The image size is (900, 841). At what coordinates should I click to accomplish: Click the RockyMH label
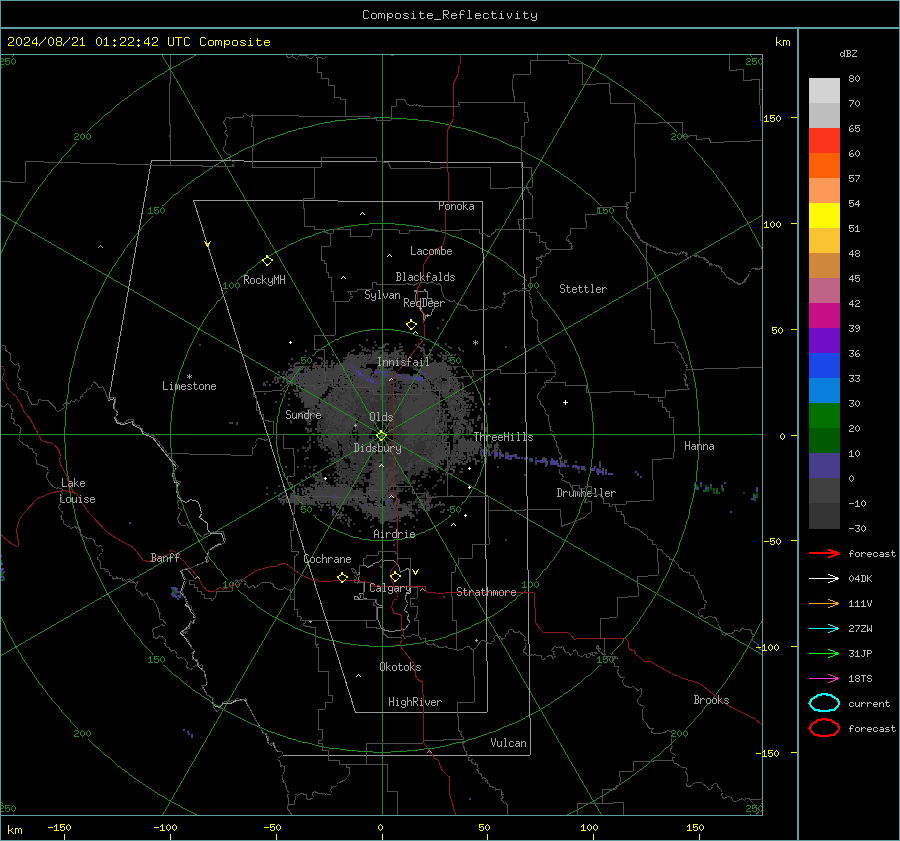[264, 280]
